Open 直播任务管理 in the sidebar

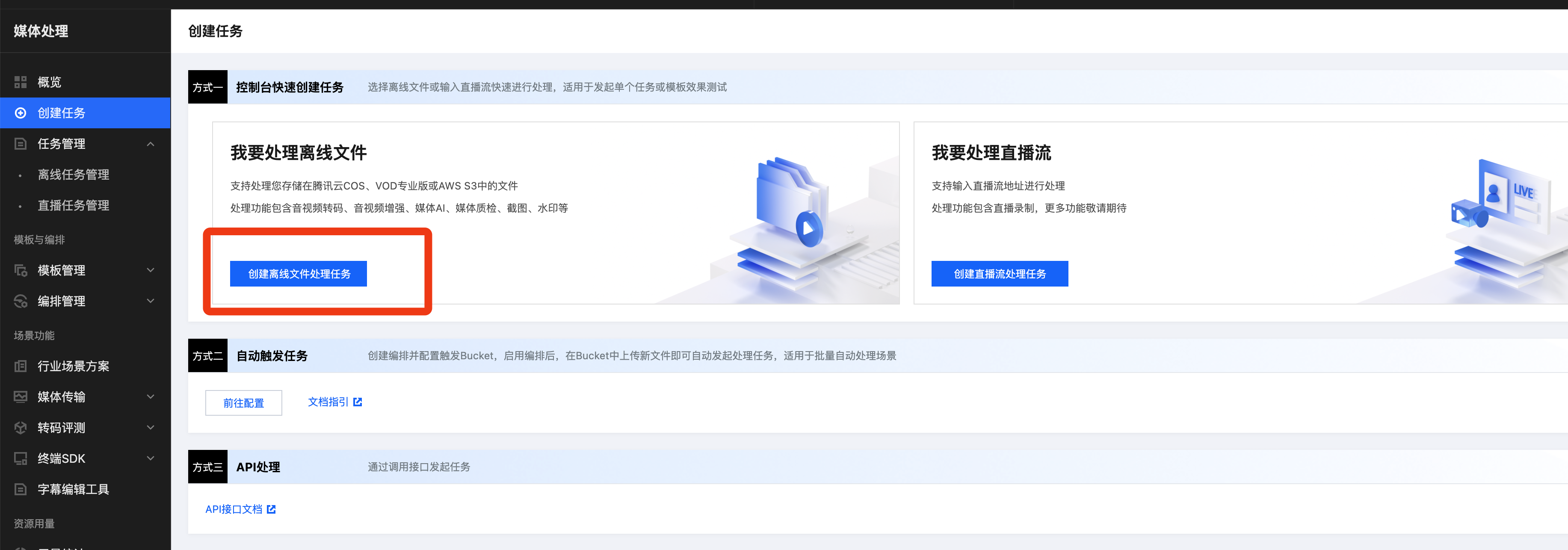coord(73,206)
